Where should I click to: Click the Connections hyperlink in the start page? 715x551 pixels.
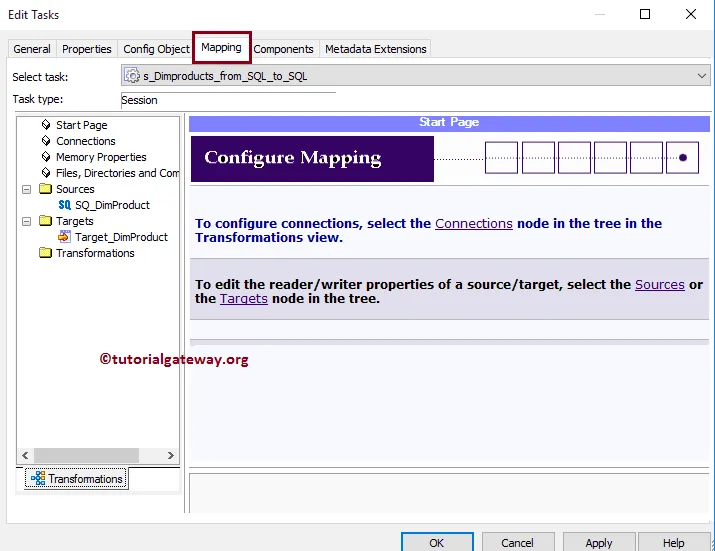tap(474, 224)
